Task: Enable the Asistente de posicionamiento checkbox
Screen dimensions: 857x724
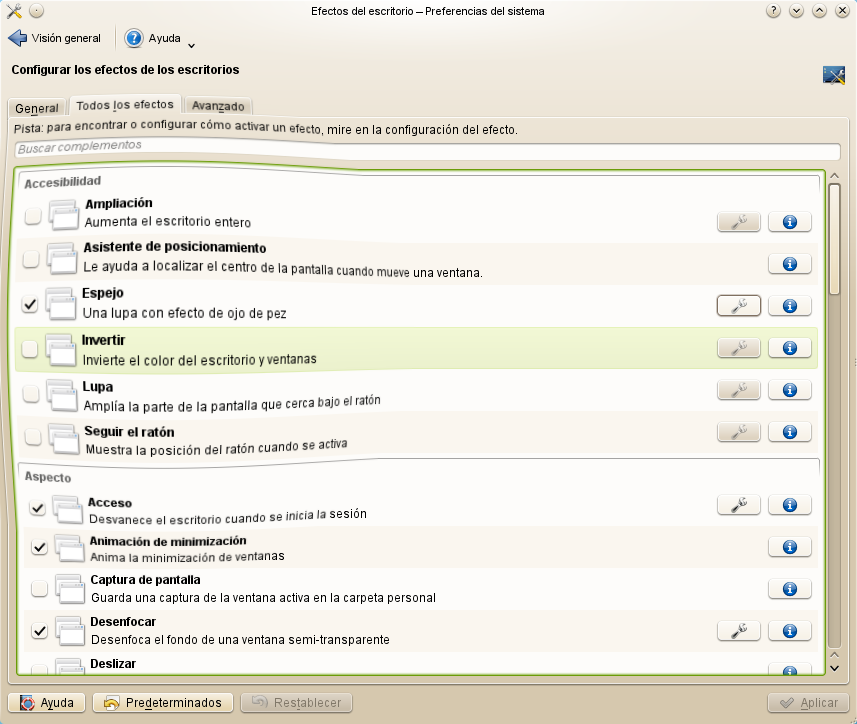Action: click(x=31, y=259)
